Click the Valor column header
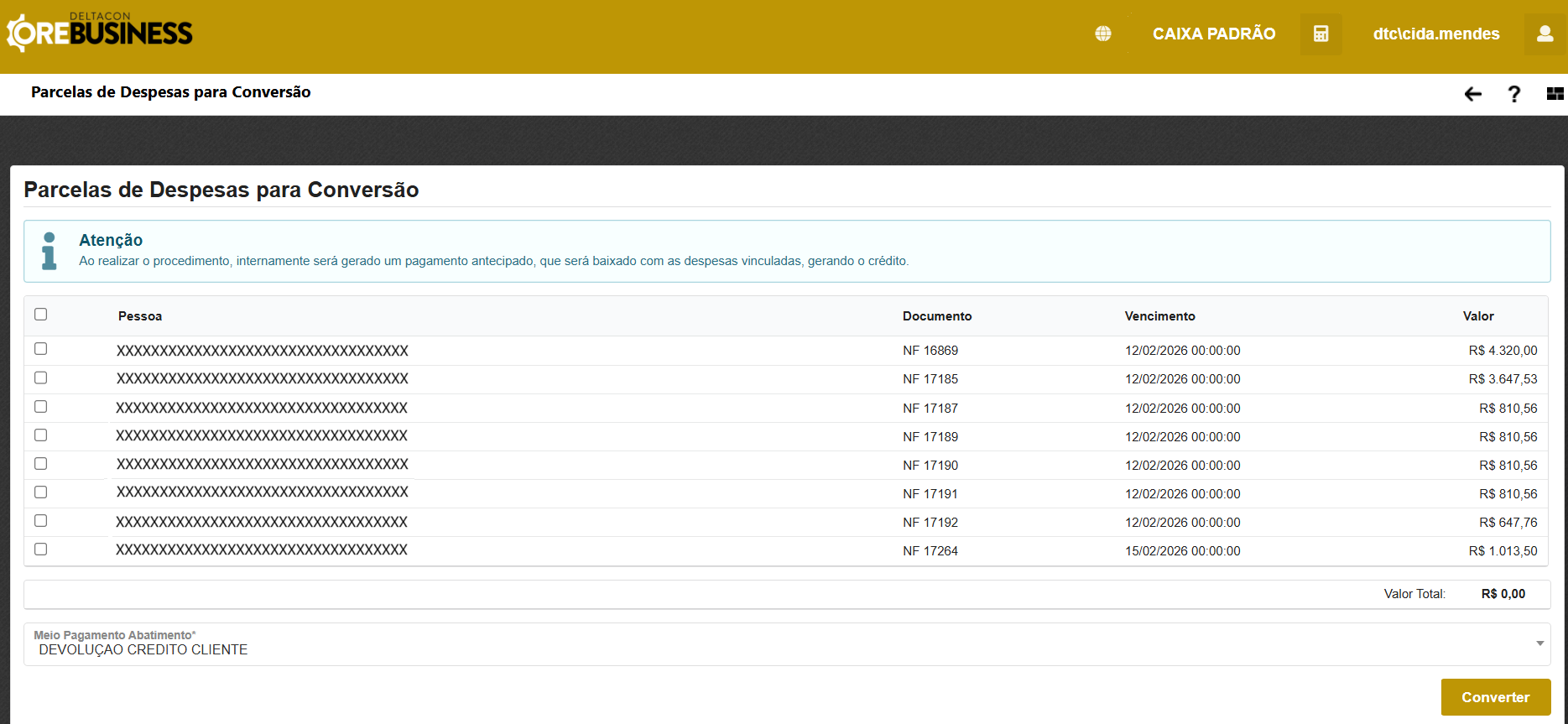 pyautogui.click(x=1477, y=316)
